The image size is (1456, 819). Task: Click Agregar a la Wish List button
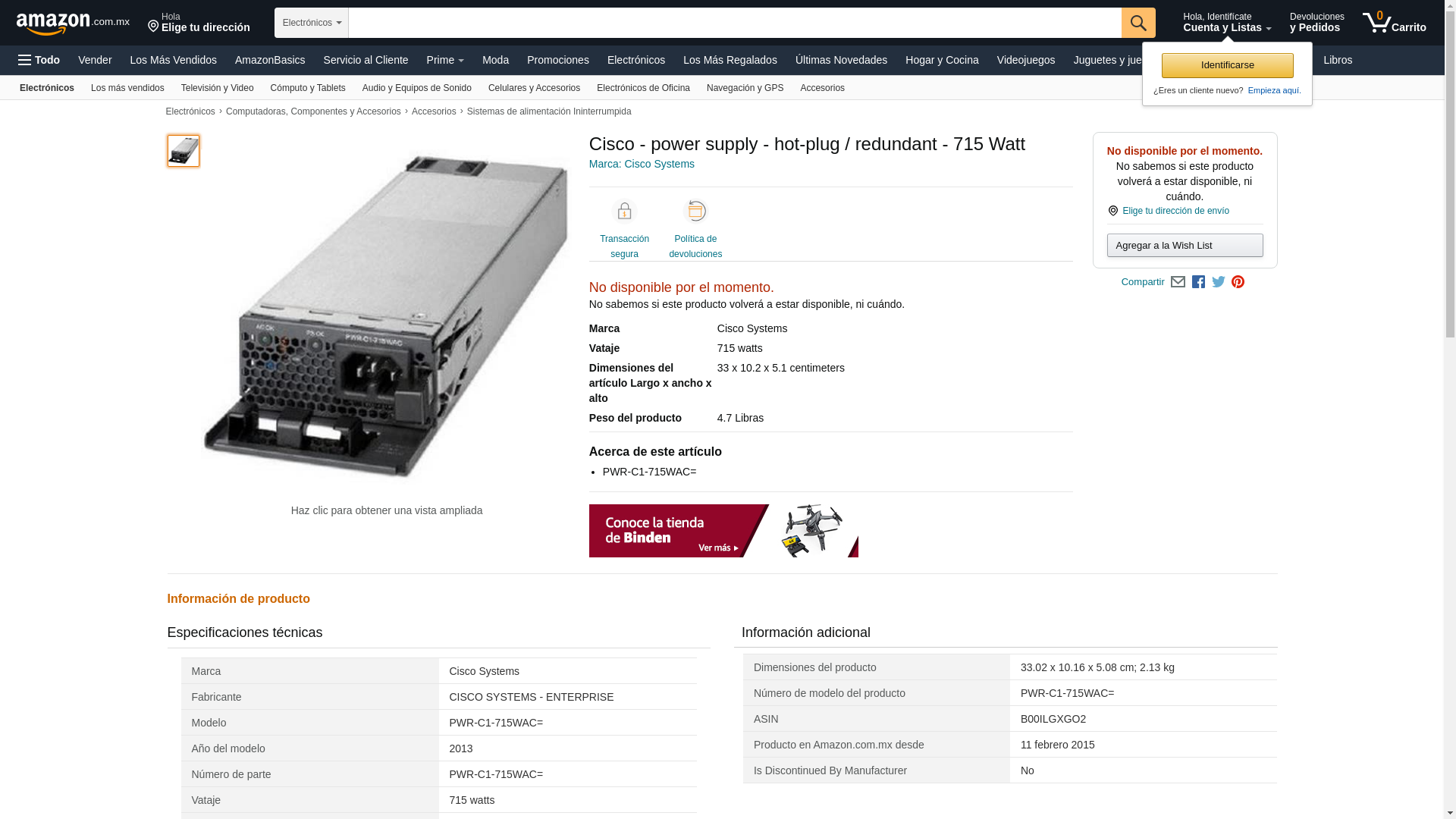coord(1185,246)
